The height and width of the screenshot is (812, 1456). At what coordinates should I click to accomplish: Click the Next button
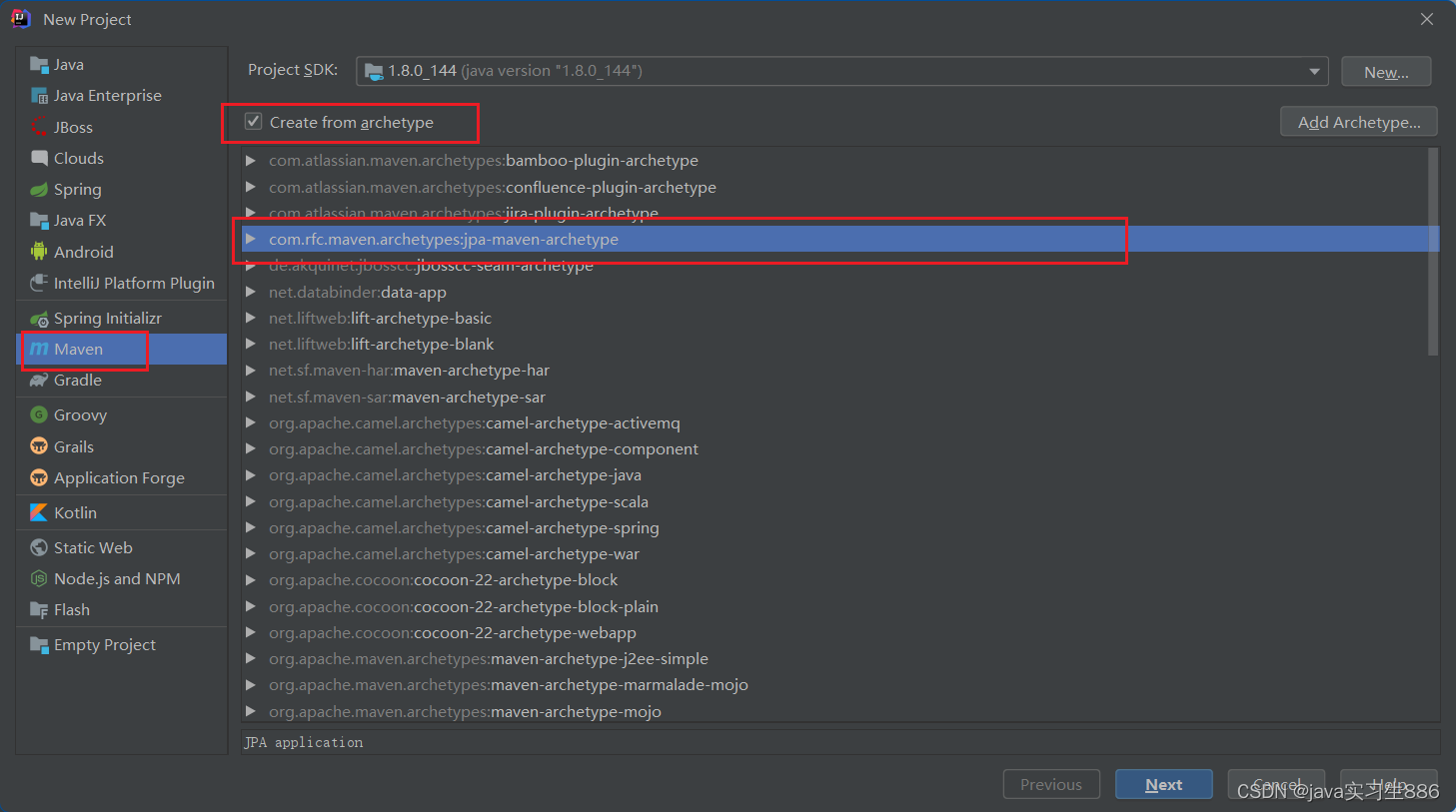1164,784
